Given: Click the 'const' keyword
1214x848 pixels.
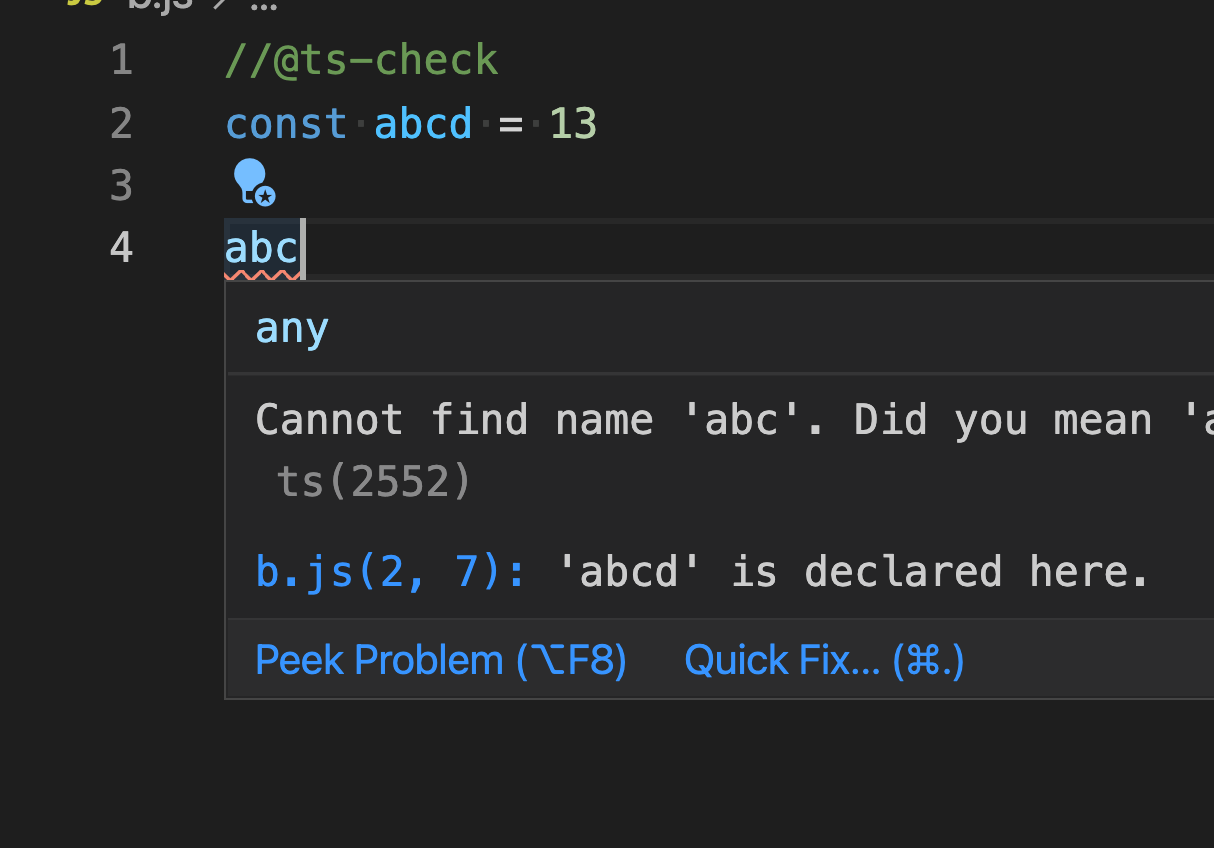Looking at the screenshot, I should [286, 122].
